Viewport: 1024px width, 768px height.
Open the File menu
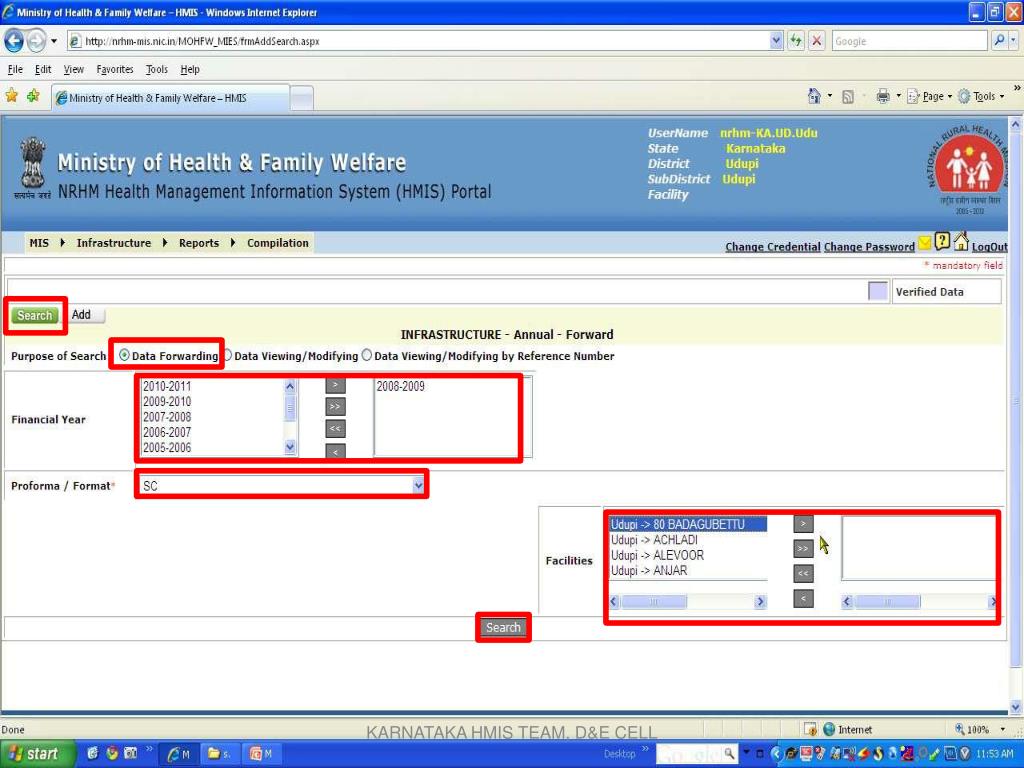(x=15, y=69)
